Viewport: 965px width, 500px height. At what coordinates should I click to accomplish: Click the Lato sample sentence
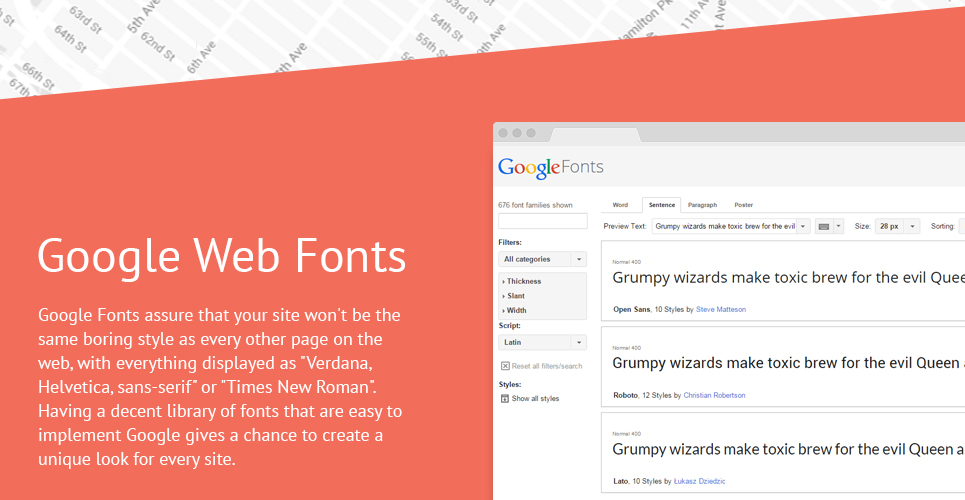coord(788,450)
